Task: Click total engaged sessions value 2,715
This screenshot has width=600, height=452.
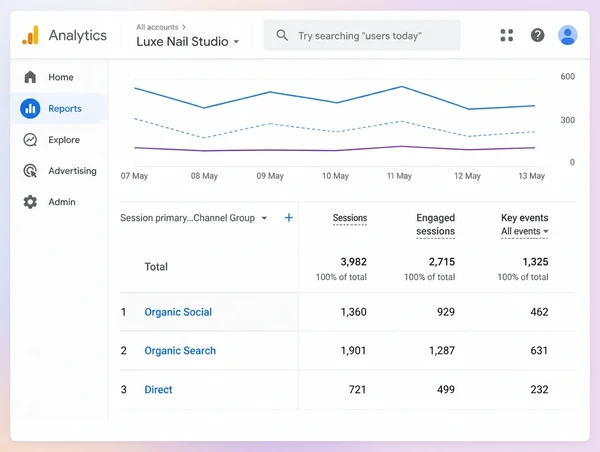Action: 442,262
